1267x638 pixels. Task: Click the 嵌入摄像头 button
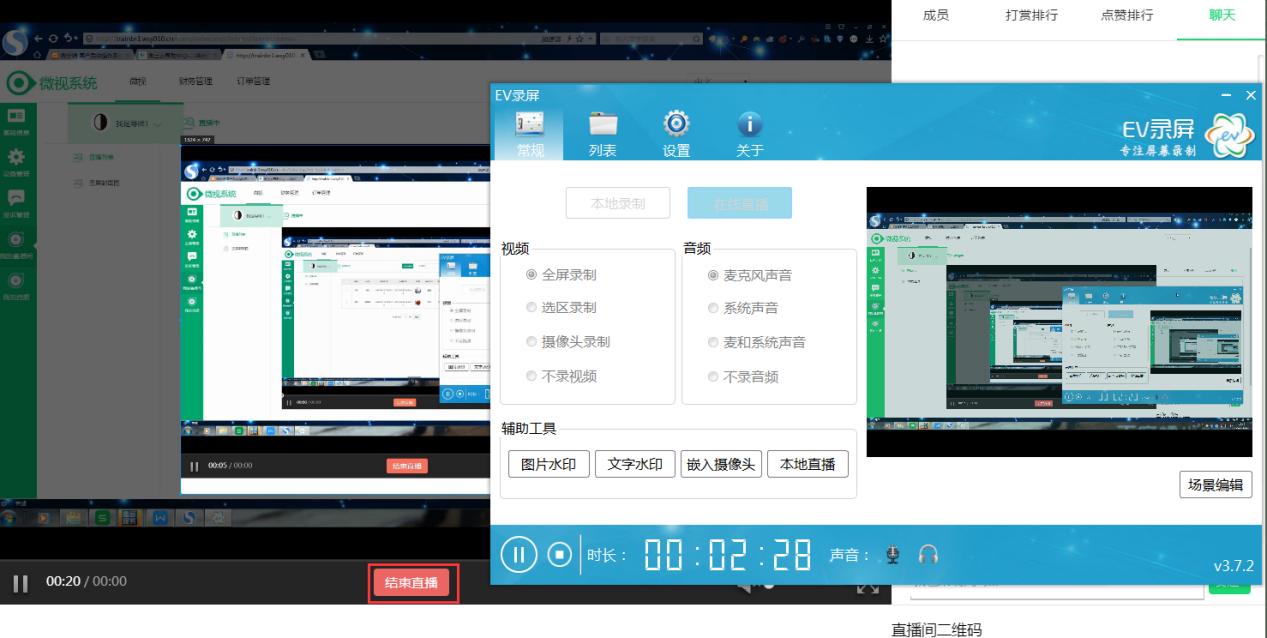tap(721, 464)
